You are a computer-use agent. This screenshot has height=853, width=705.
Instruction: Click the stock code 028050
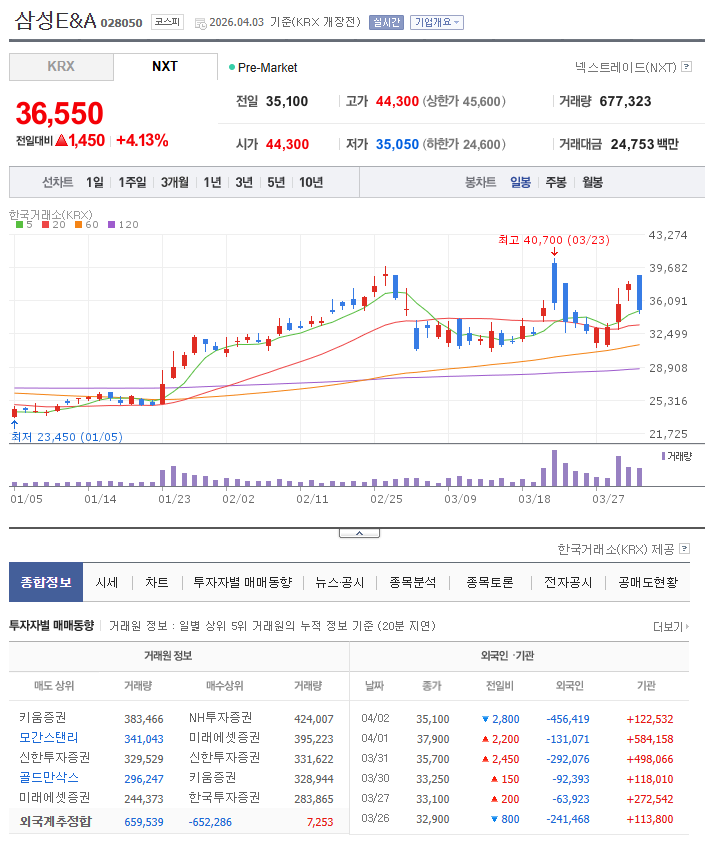(121, 23)
